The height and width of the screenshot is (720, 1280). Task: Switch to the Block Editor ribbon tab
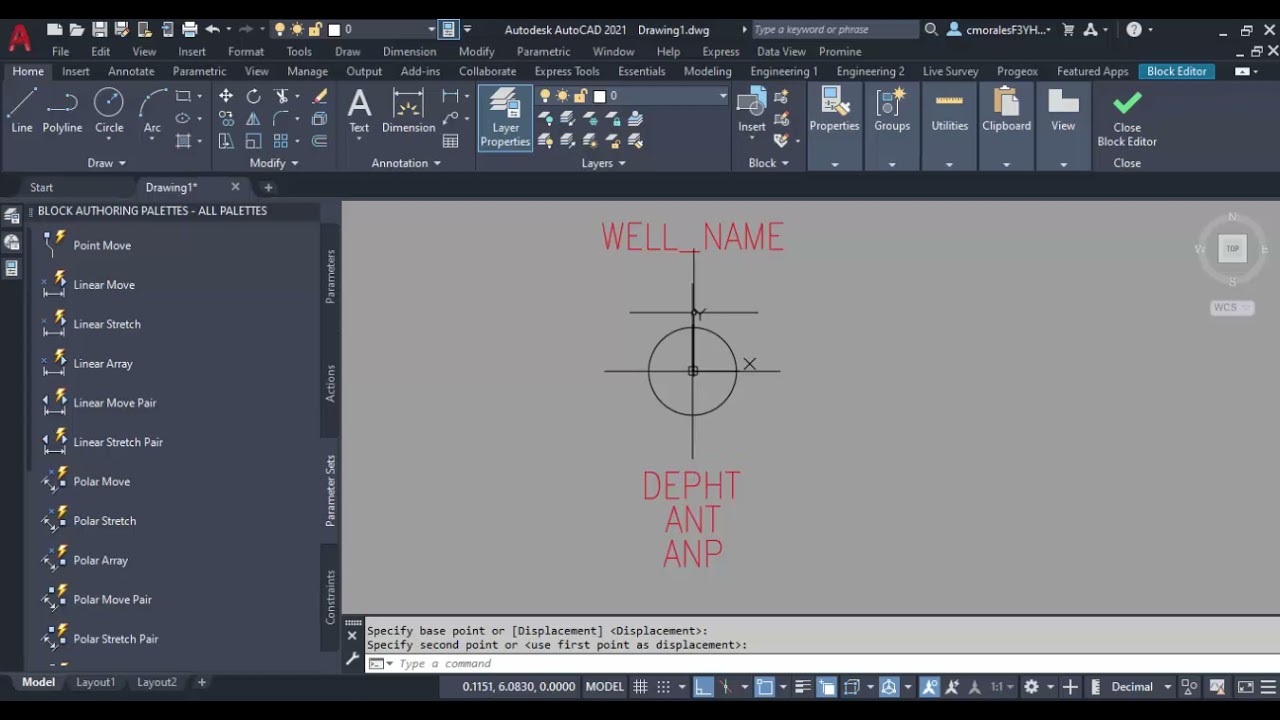click(x=1177, y=71)
